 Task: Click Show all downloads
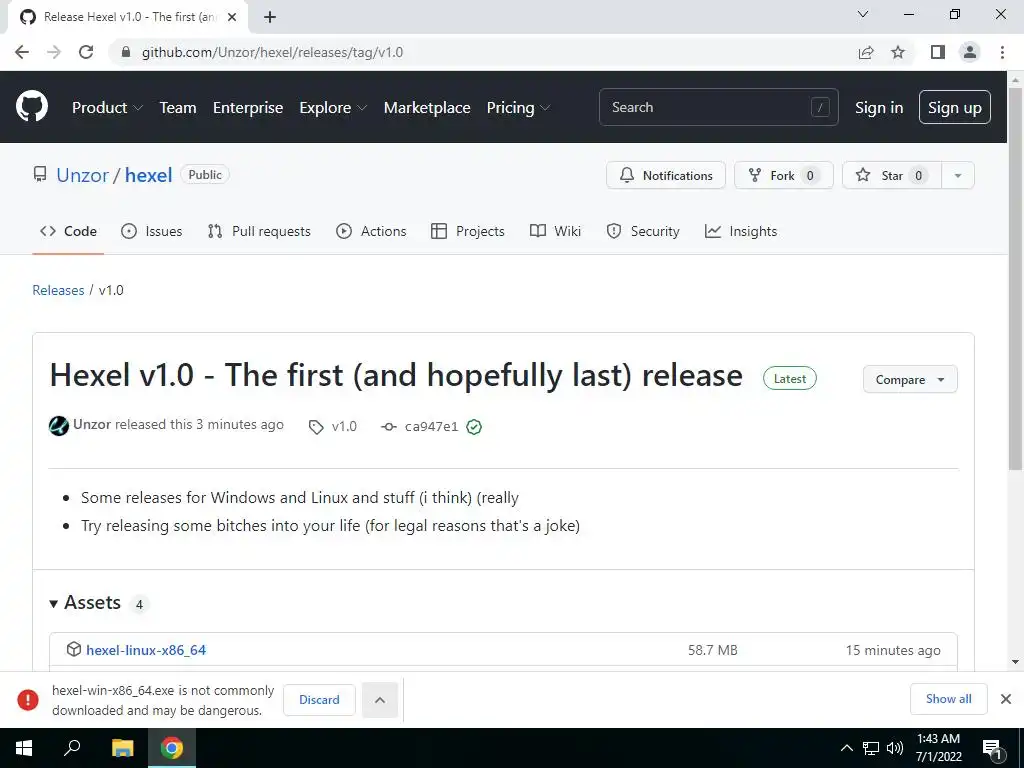click(948, 699)
